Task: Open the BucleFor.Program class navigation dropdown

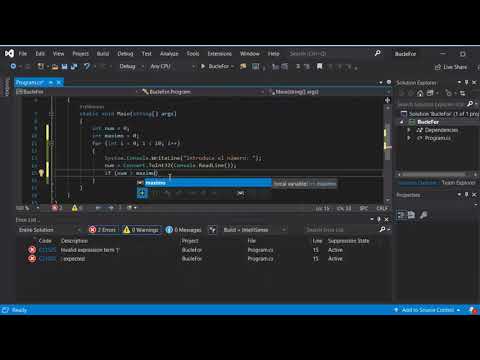Action: (202, 92)
